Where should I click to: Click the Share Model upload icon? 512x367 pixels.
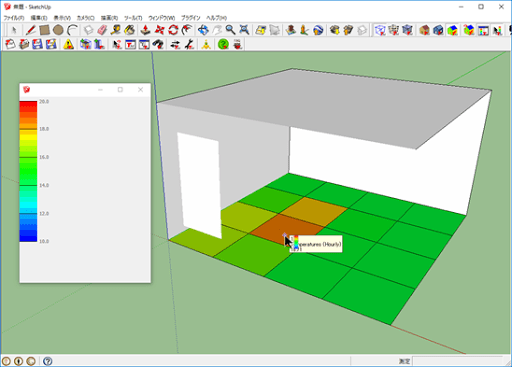(348, 30)
